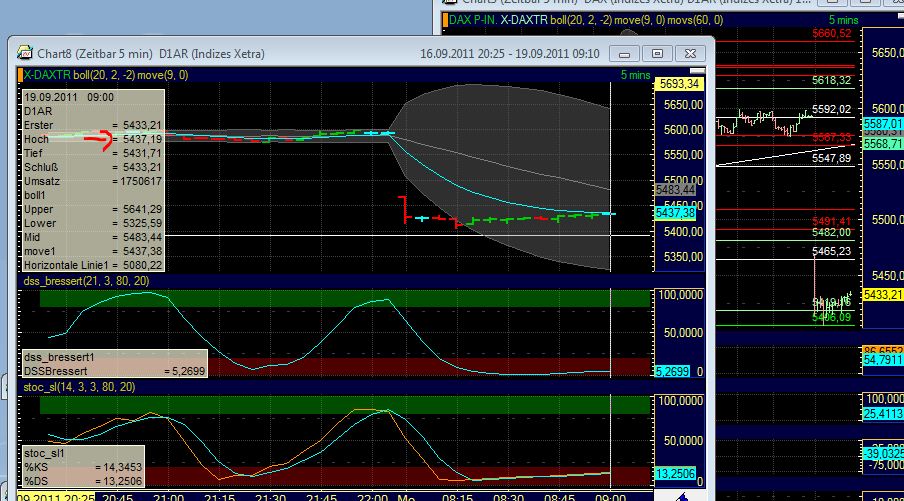The height and width of the screenshot is (501, 904).
Task: Click the dss_bressert(21, 3, 80, 20) panel title
Action: [86, 281]
